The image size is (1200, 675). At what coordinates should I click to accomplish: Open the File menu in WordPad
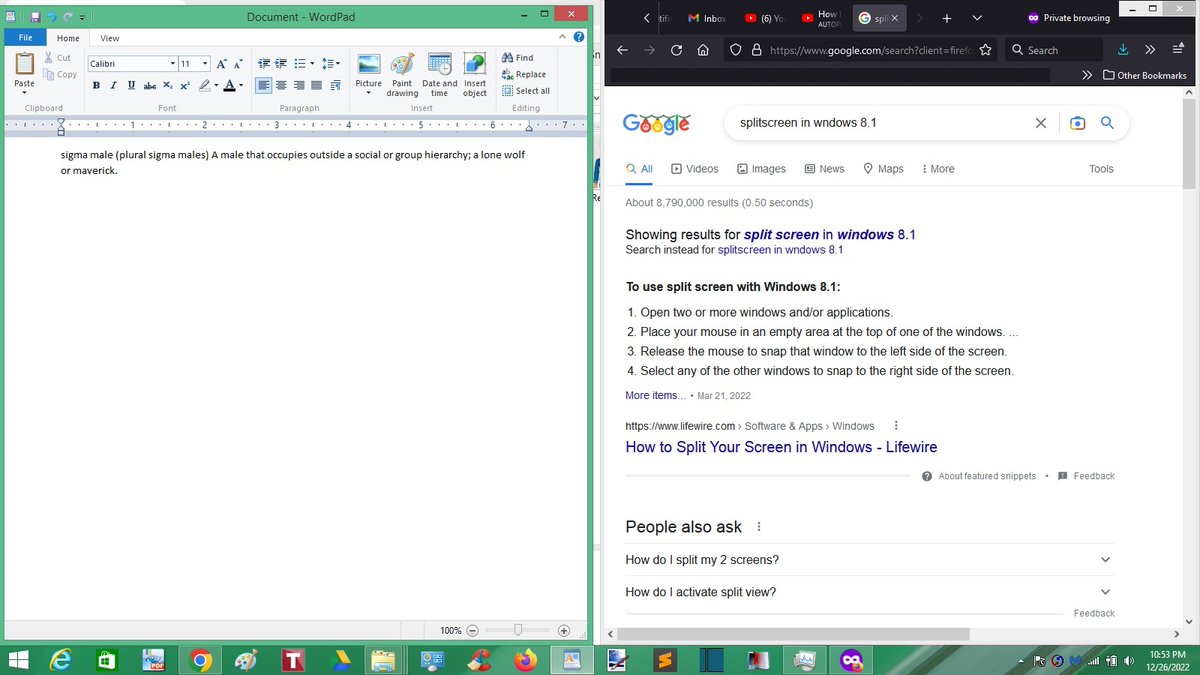tap(25, 38)
